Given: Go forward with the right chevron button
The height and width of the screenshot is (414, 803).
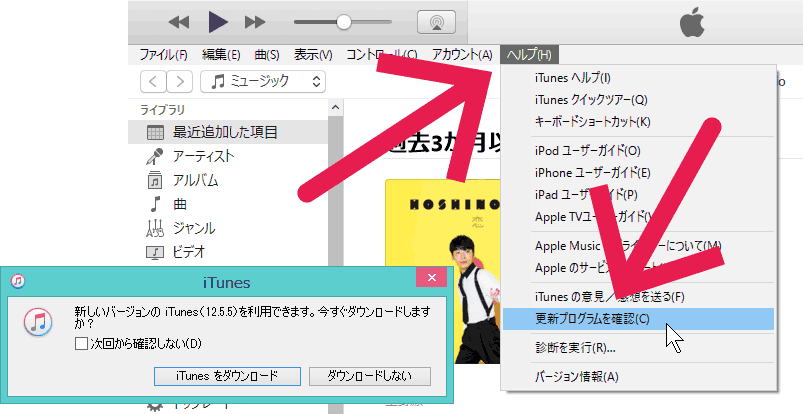Looking at the screenshot, I should pos(180,81).
